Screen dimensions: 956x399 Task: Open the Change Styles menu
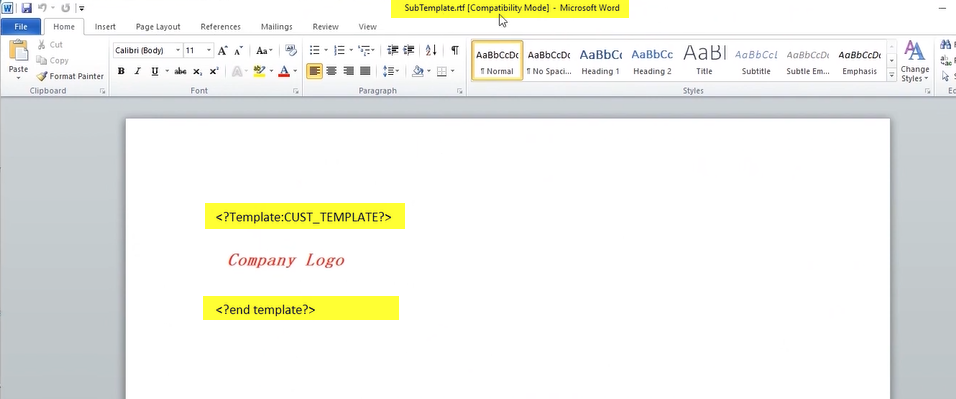coord(914,61)
